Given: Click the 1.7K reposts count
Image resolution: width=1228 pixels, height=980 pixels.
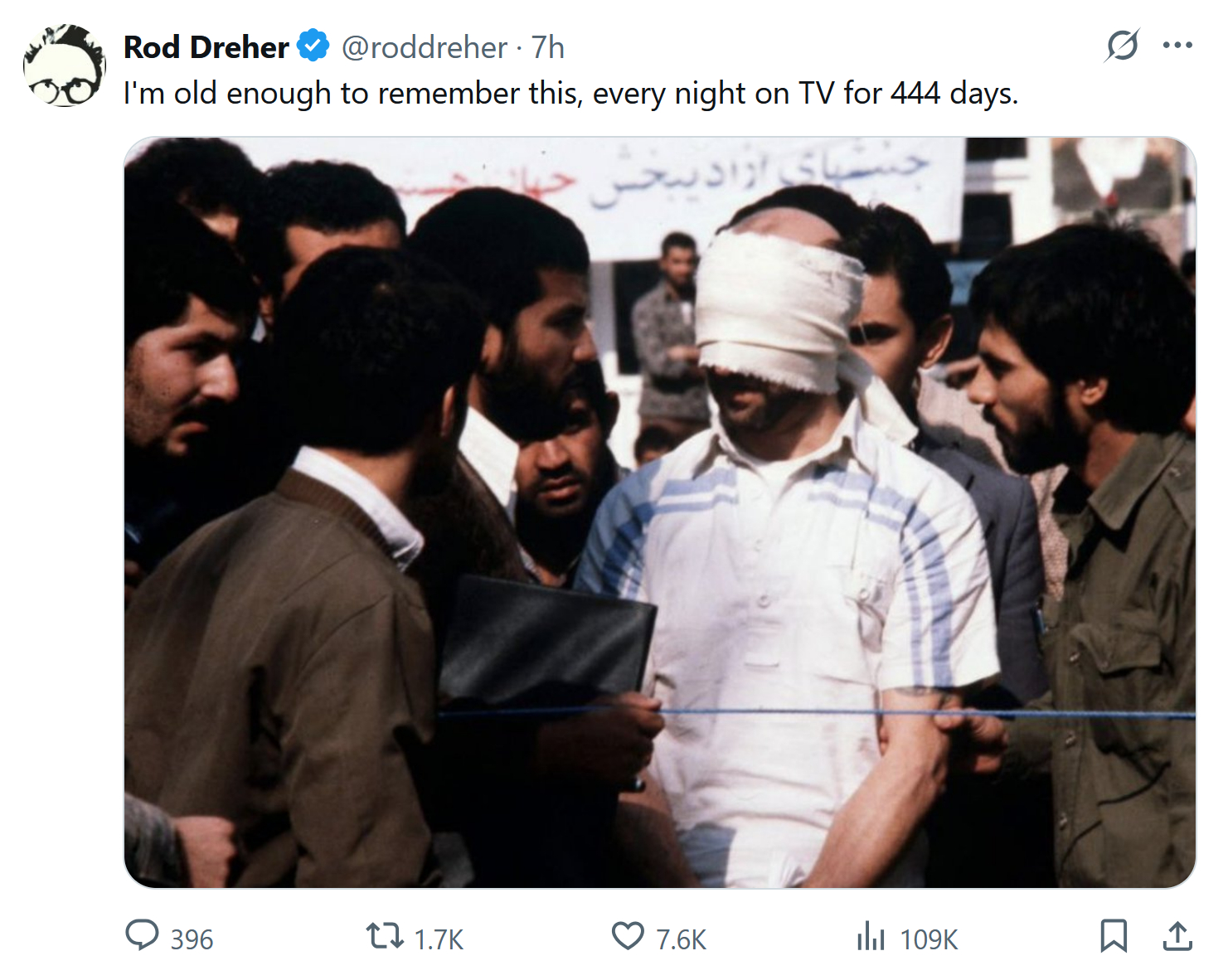Looking at the screenshot, I should pos(439,939).
